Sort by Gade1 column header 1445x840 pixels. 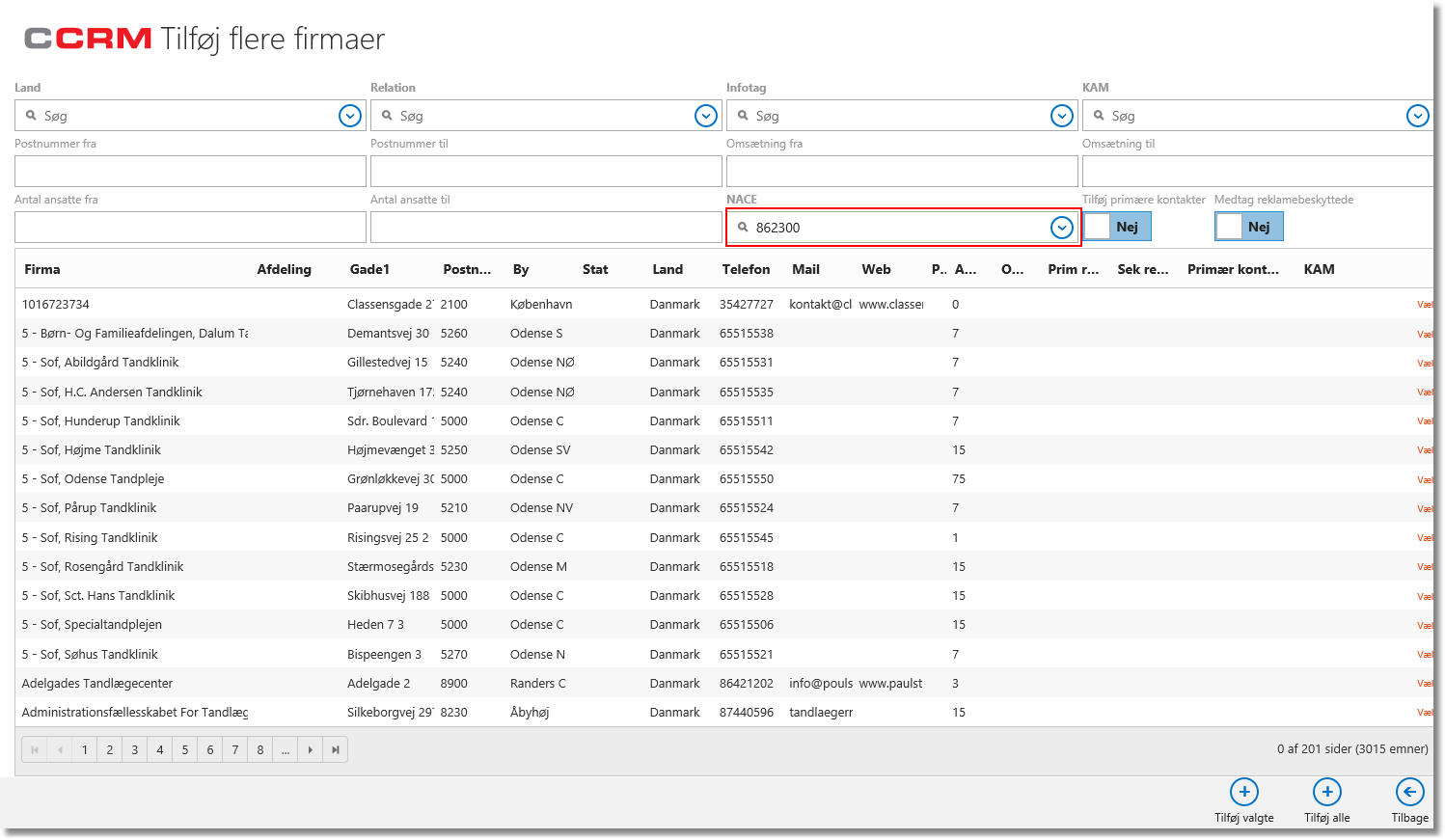369,269
